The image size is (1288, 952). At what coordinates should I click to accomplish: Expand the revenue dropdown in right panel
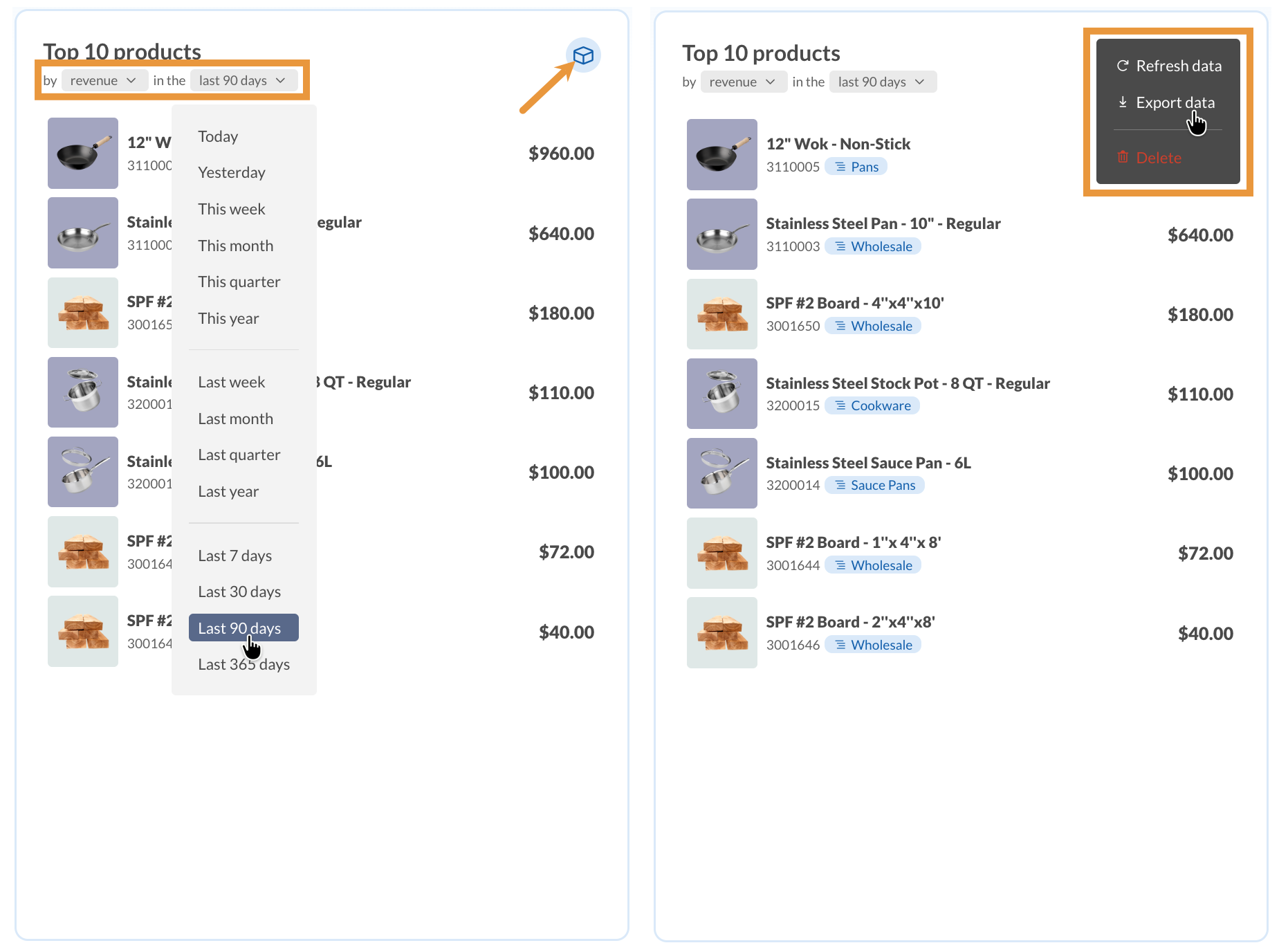(x=742, y=82)
